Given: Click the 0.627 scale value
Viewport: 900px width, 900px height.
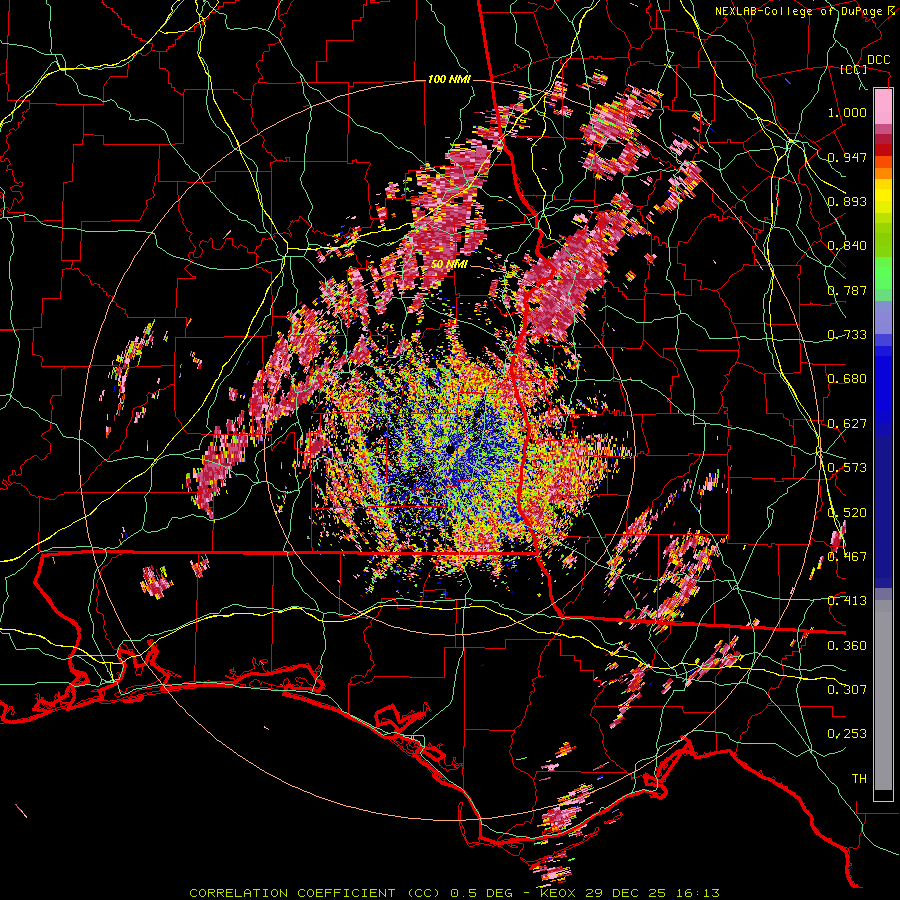Looking at the screenshot, I should point(847,424).
